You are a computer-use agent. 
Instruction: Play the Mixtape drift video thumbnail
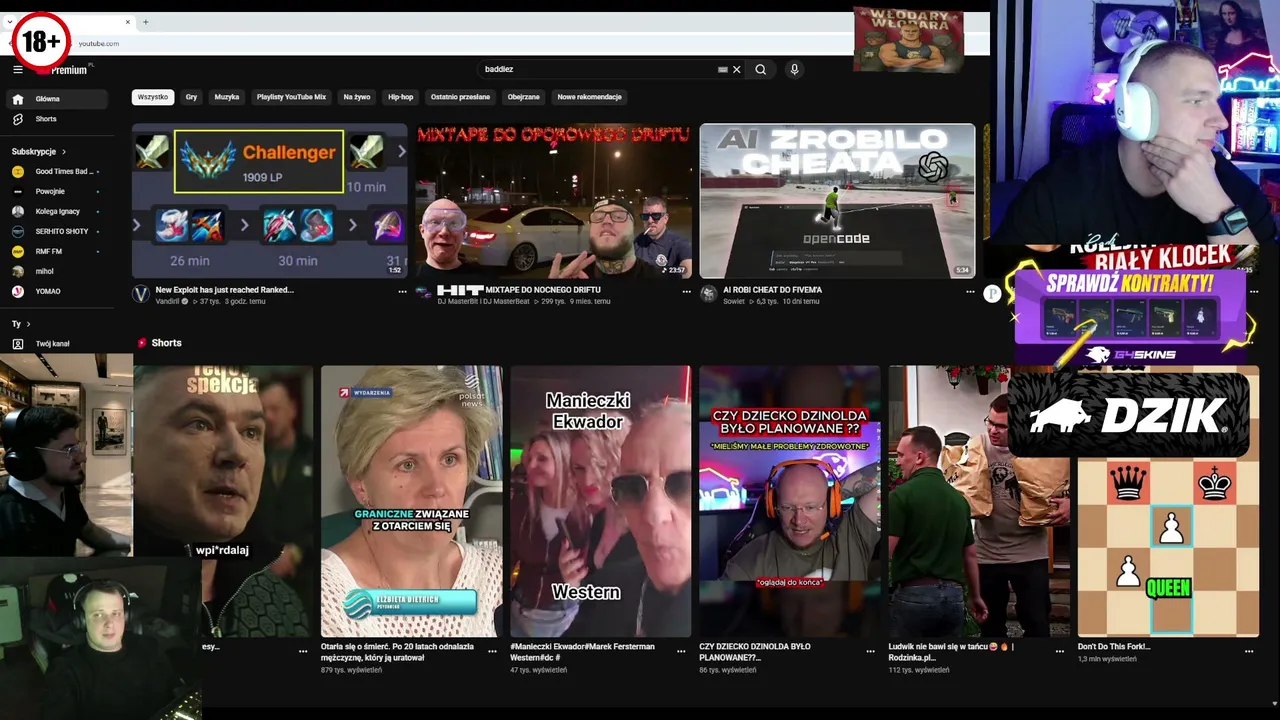point(554,200)
